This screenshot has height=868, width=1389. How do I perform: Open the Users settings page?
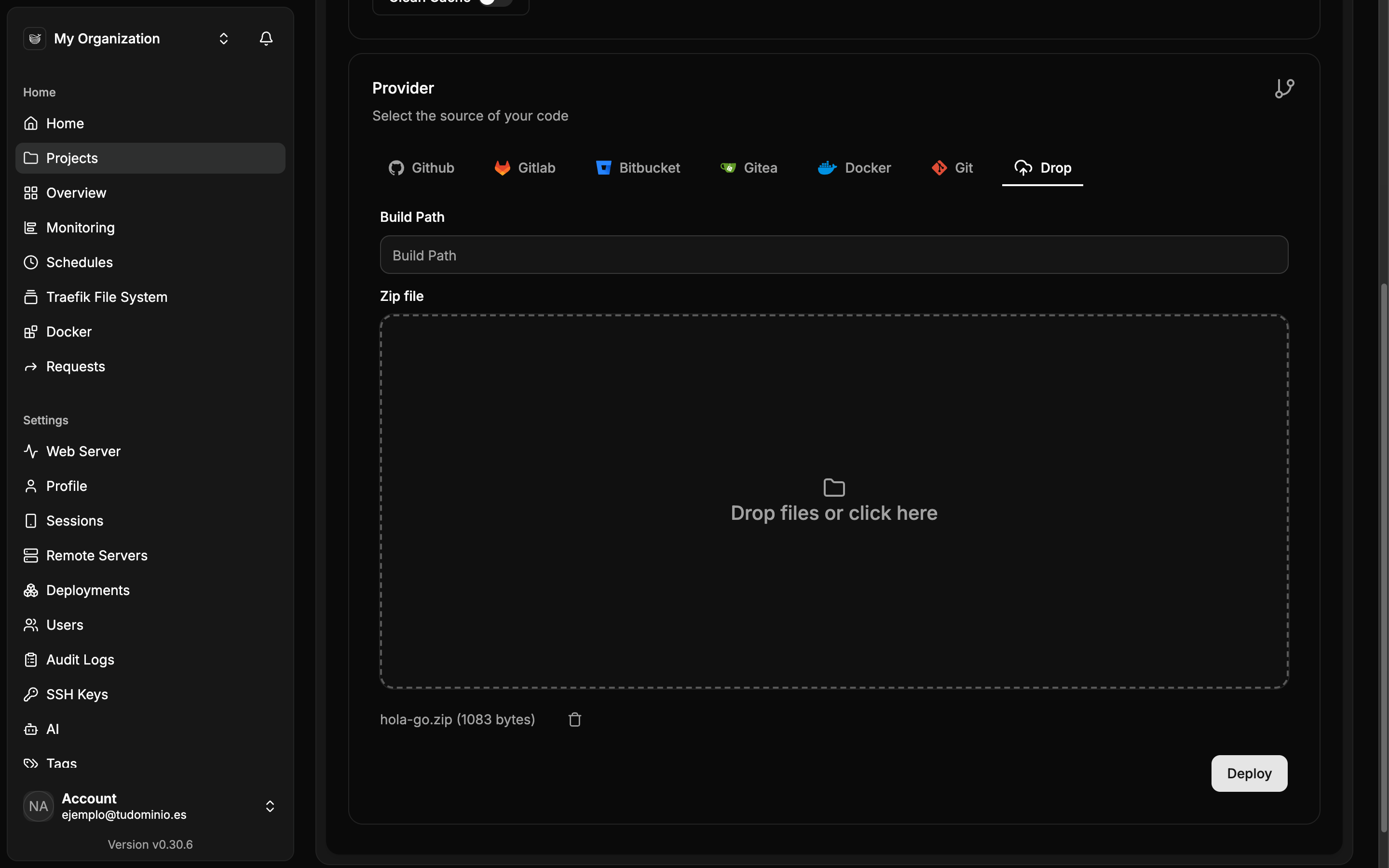coord(150,625)
